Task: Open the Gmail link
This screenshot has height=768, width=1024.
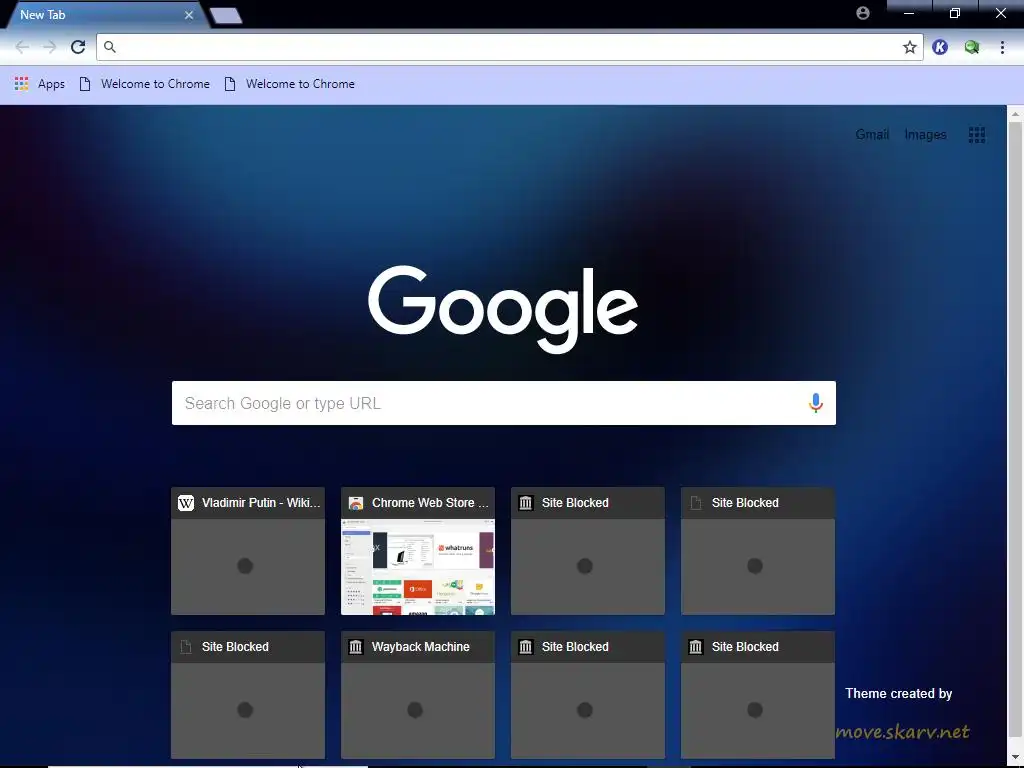Action: point(872,135)
